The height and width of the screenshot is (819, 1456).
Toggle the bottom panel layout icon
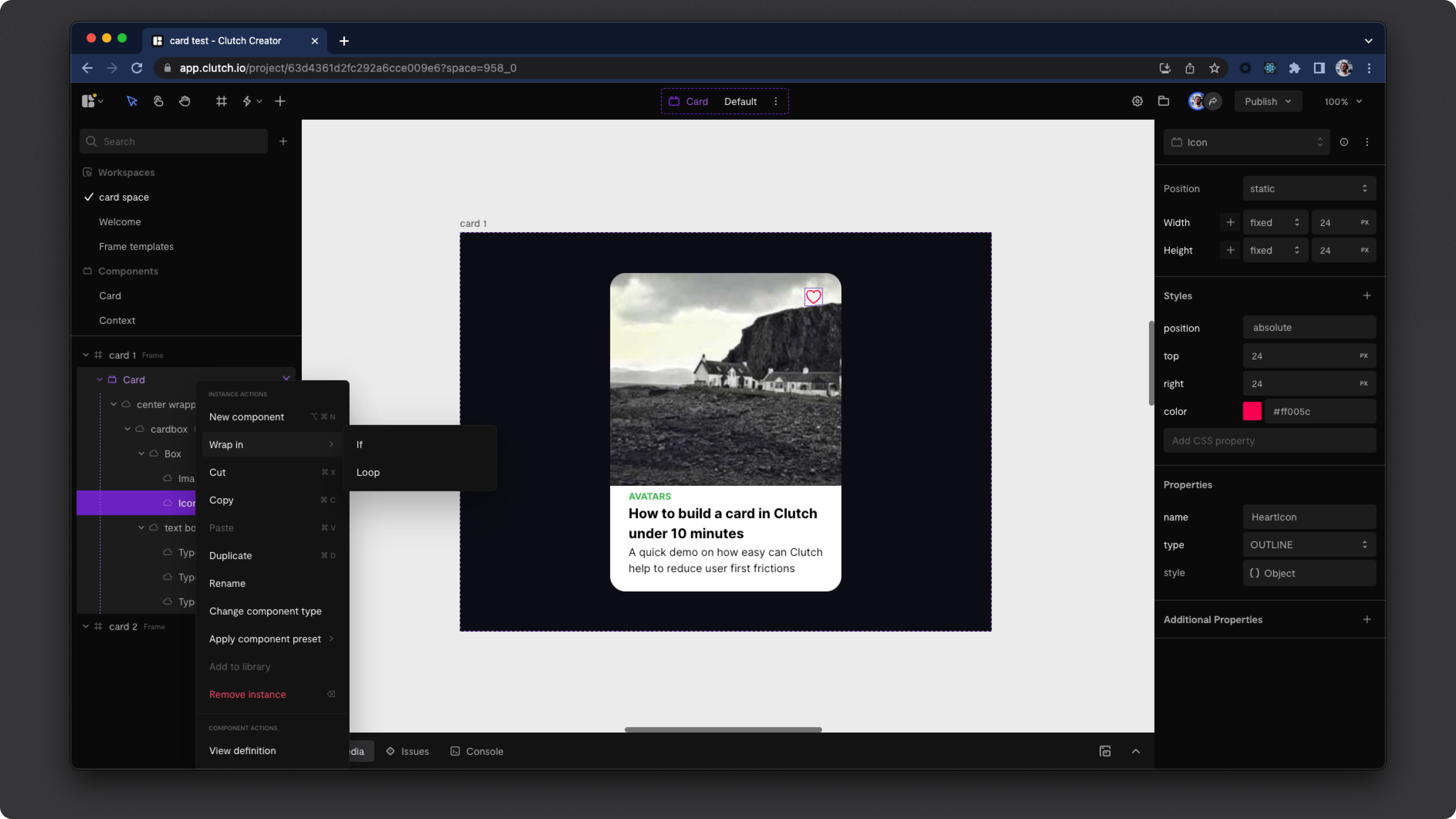(x=1105, y=751)
